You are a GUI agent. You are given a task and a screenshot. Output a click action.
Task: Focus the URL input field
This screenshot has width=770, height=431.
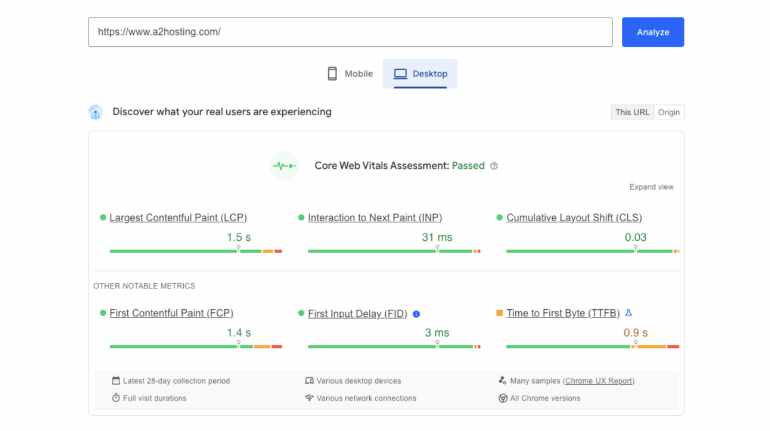coord(350,32)
